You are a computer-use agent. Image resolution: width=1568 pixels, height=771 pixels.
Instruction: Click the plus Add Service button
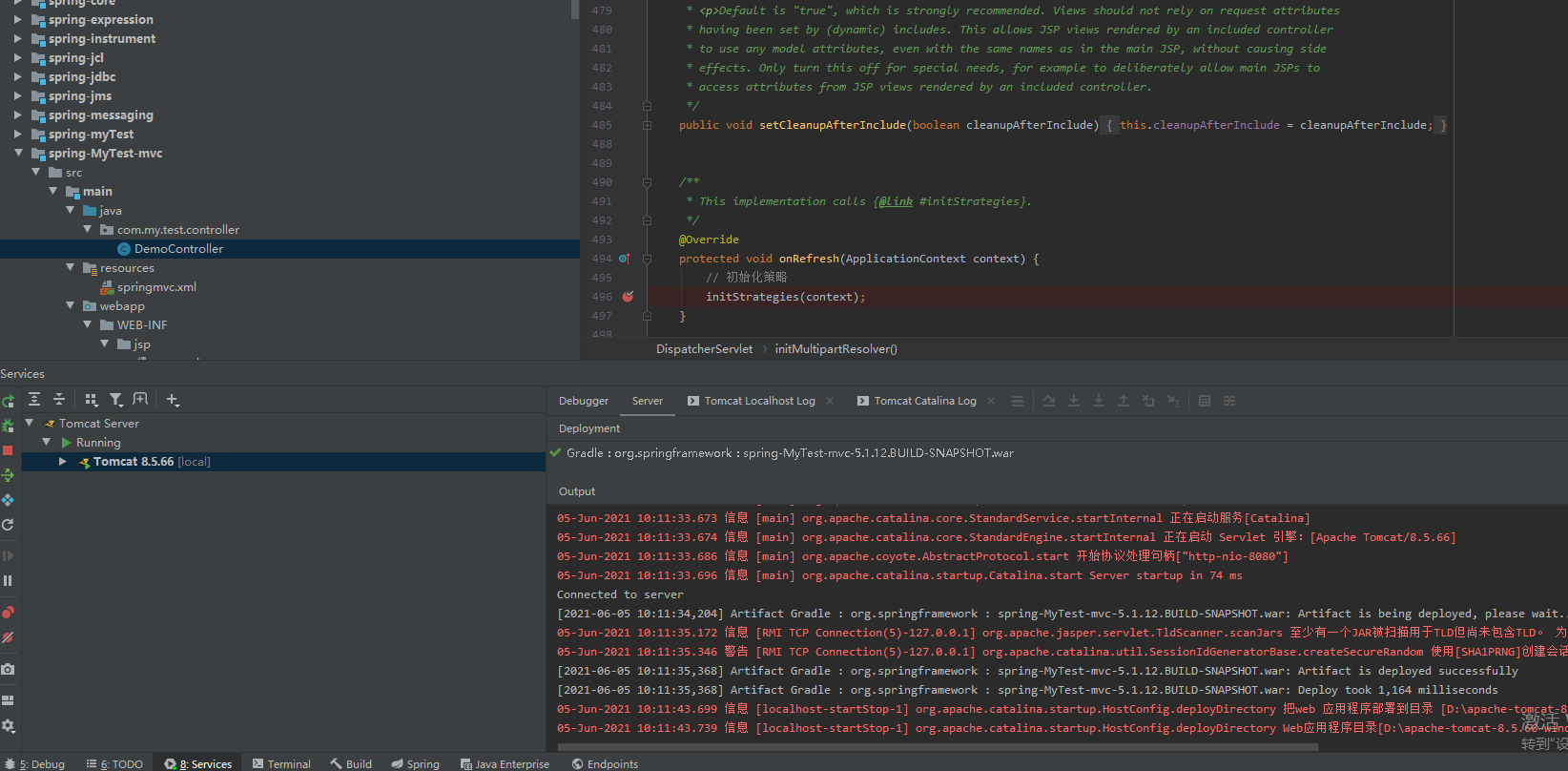[173, 400]
